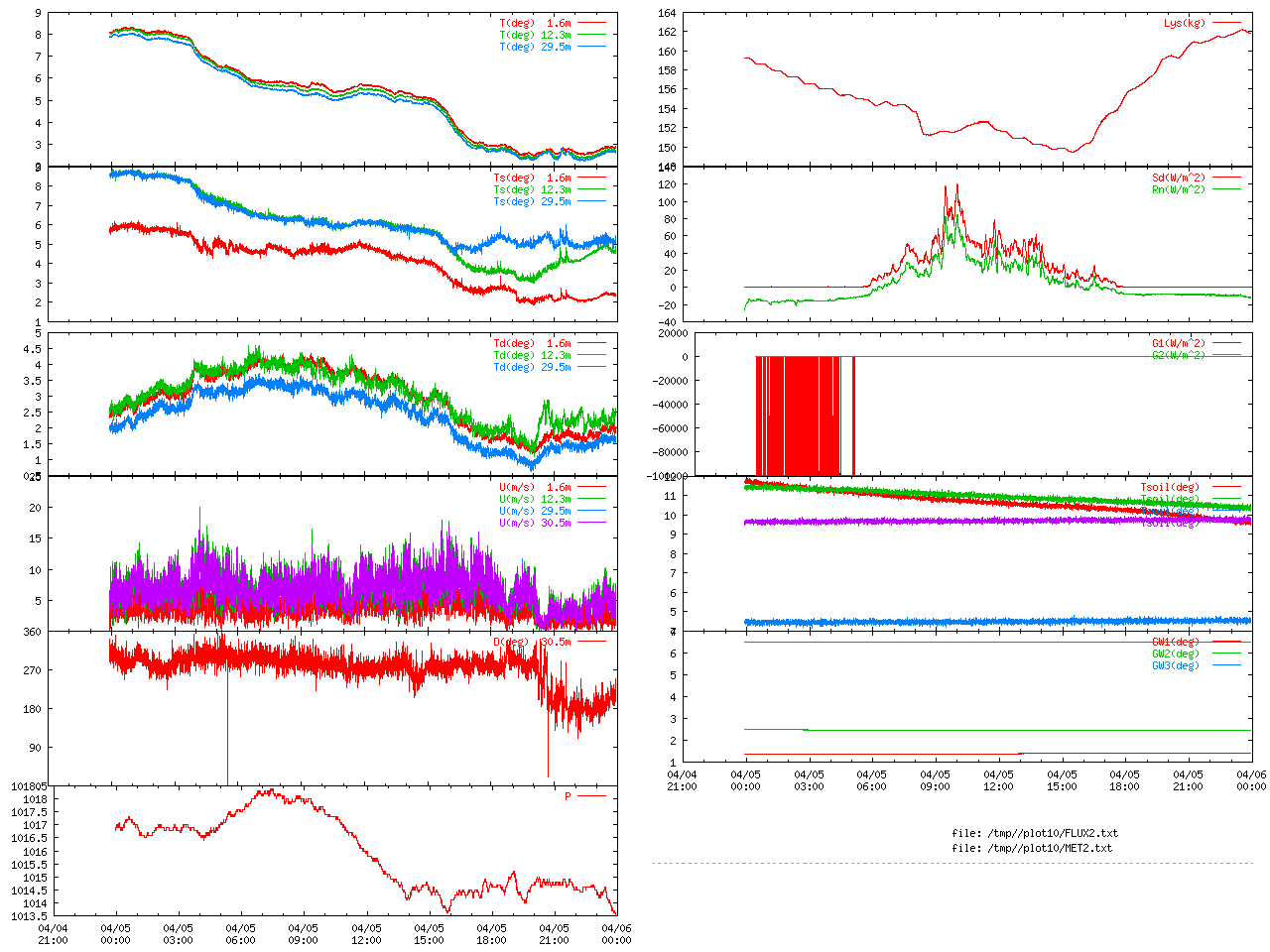Click the red Tsoil(deg) legend label
This screenshot has width=1270, height=952.
tap(1170, 487)
